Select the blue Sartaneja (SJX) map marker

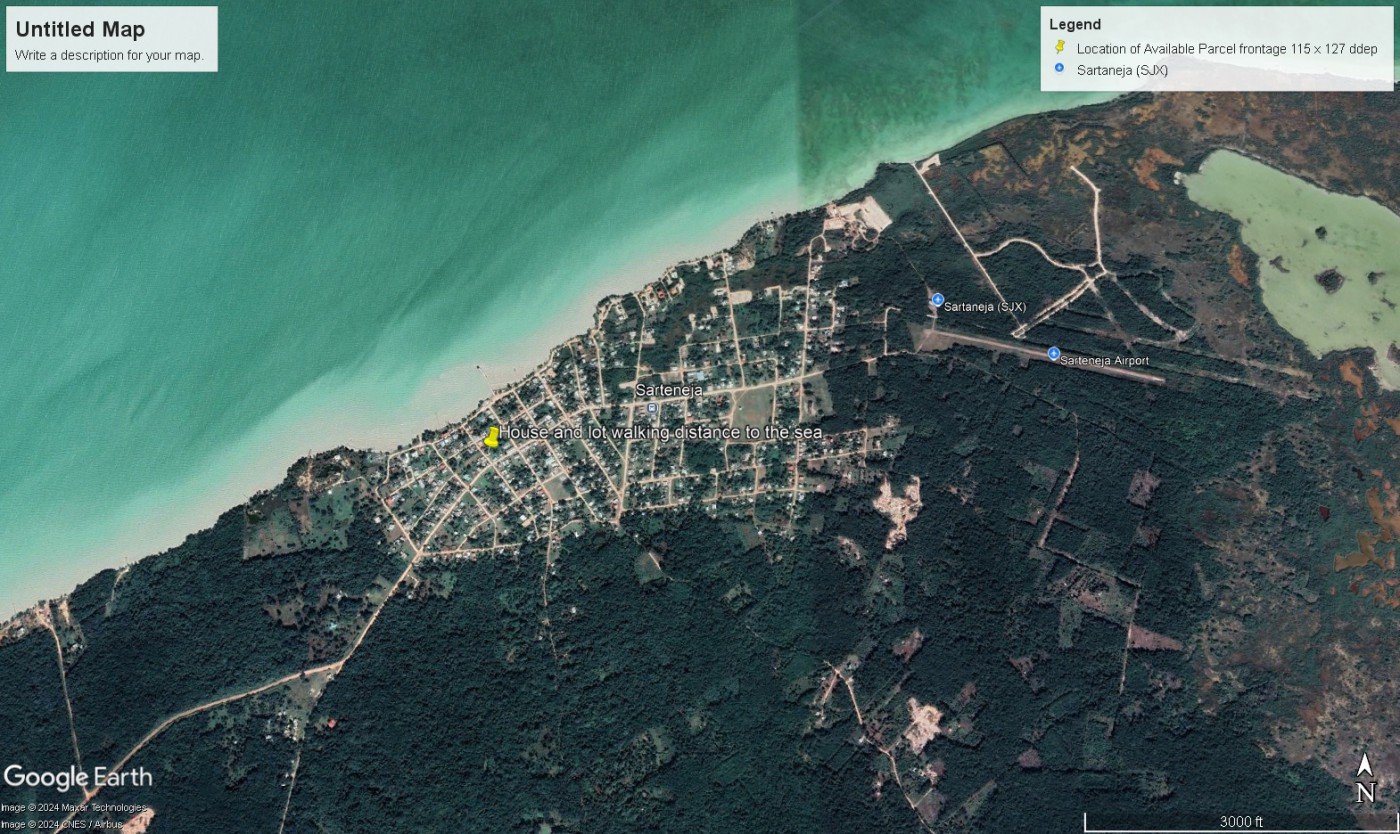point(937,300)
